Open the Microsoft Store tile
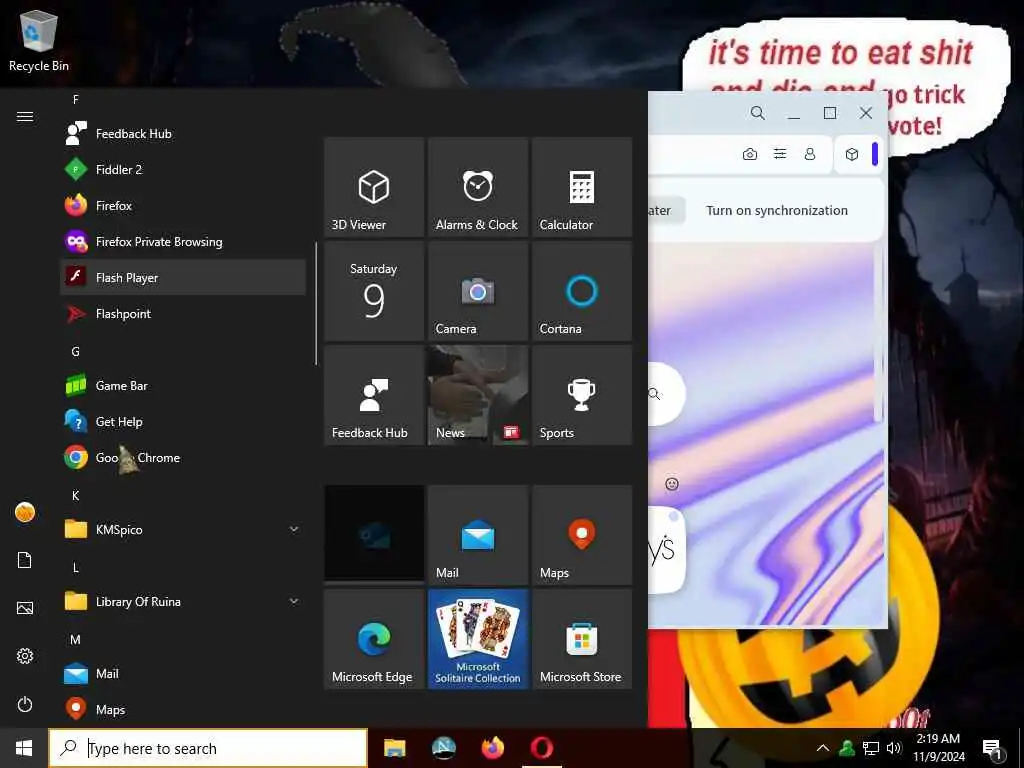 582,639
